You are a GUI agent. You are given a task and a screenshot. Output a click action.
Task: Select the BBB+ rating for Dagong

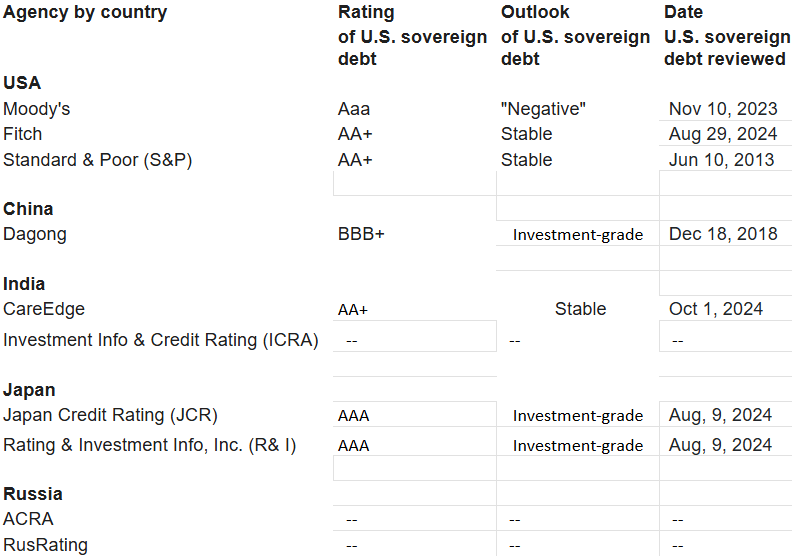(361, 235)
